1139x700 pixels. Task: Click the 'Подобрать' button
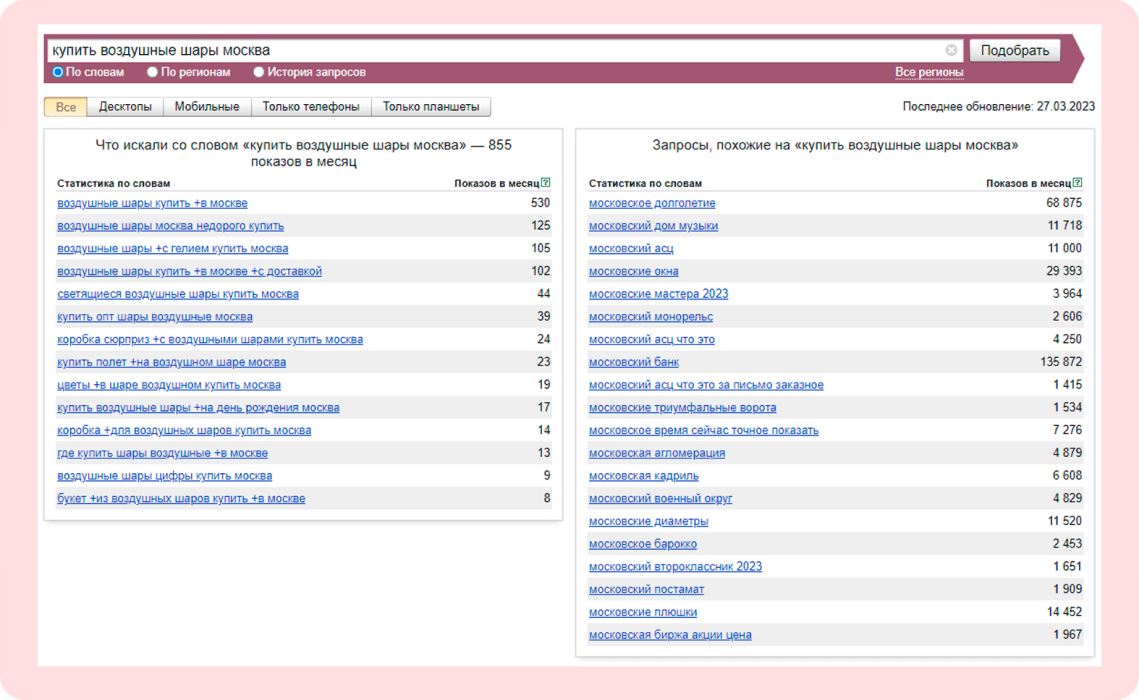(1015, 50)
